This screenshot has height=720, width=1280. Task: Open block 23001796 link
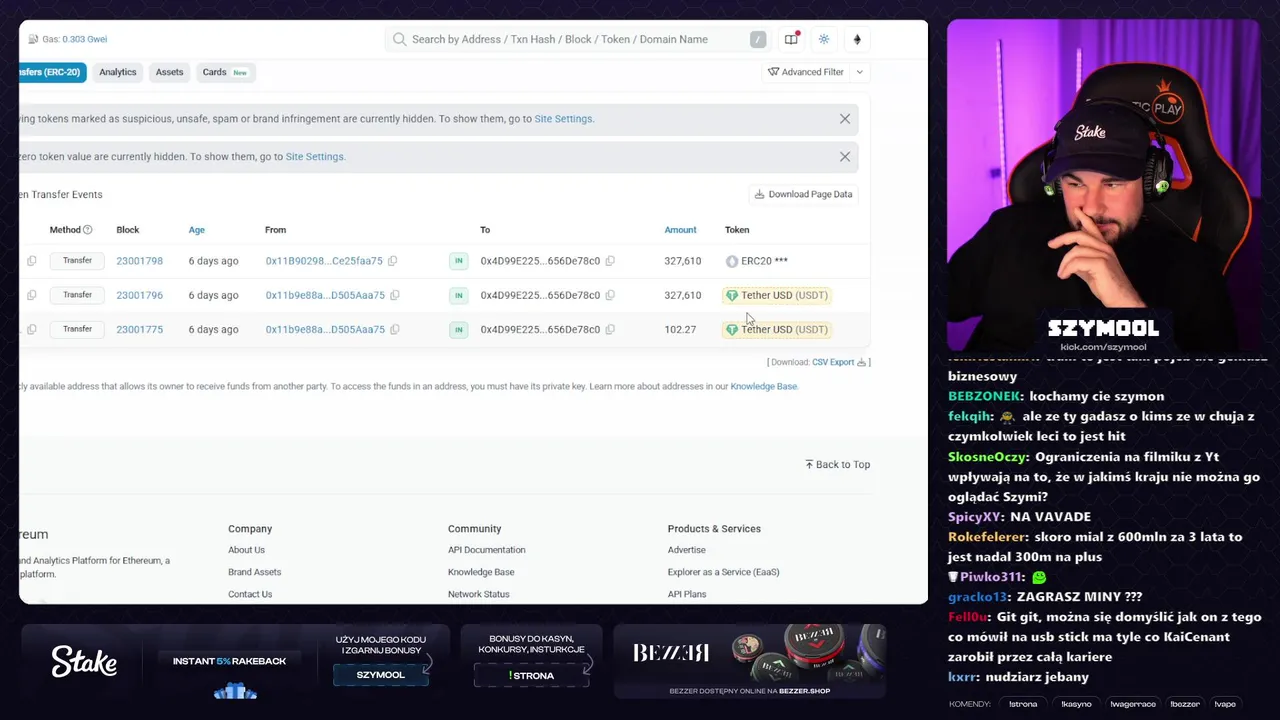(x=139, y=295)
